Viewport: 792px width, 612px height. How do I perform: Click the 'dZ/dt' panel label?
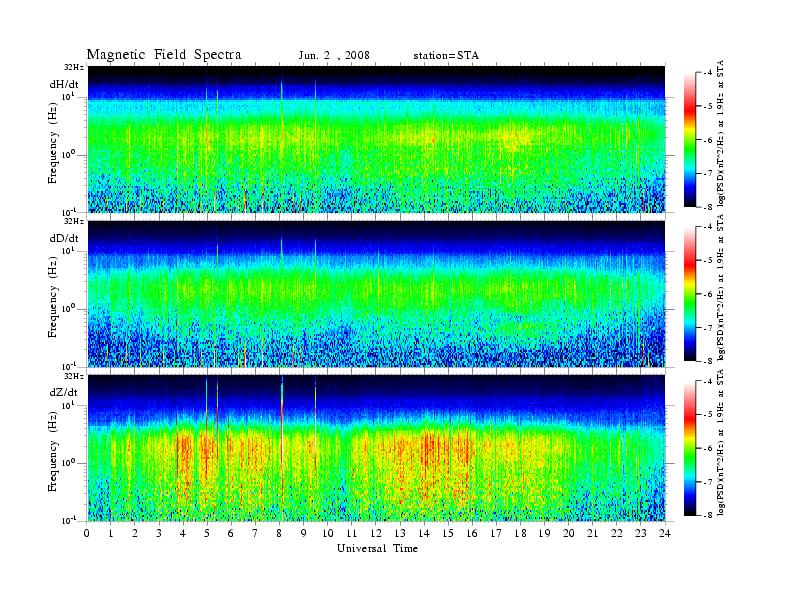pyautogui.click(x=64, y=392)
